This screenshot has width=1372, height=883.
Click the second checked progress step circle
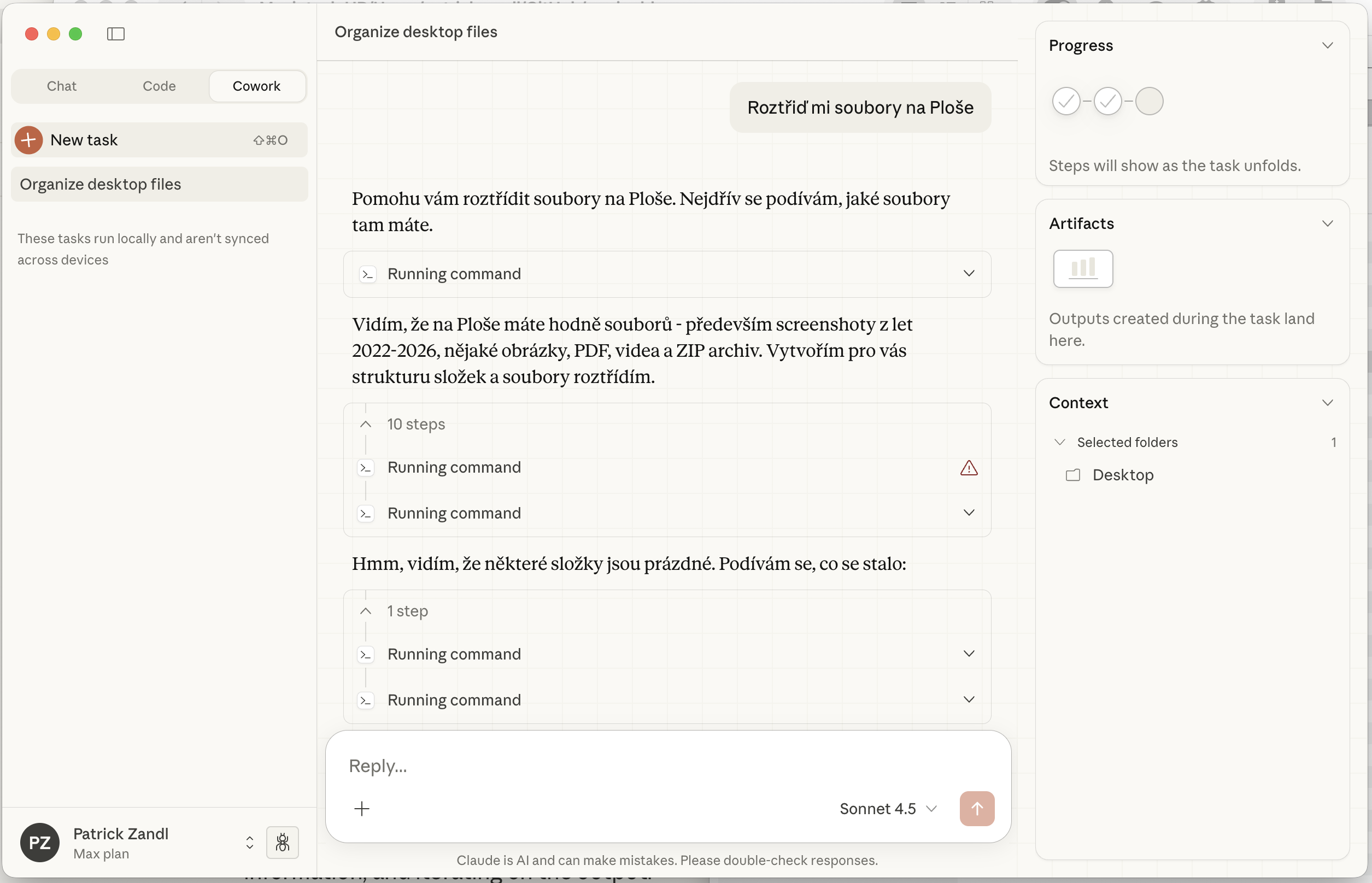1107,102
